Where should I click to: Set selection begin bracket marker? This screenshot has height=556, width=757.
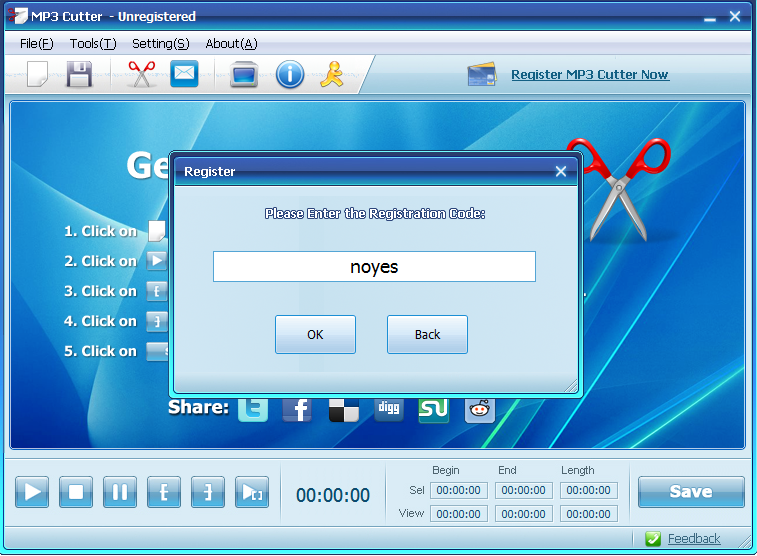164,492
